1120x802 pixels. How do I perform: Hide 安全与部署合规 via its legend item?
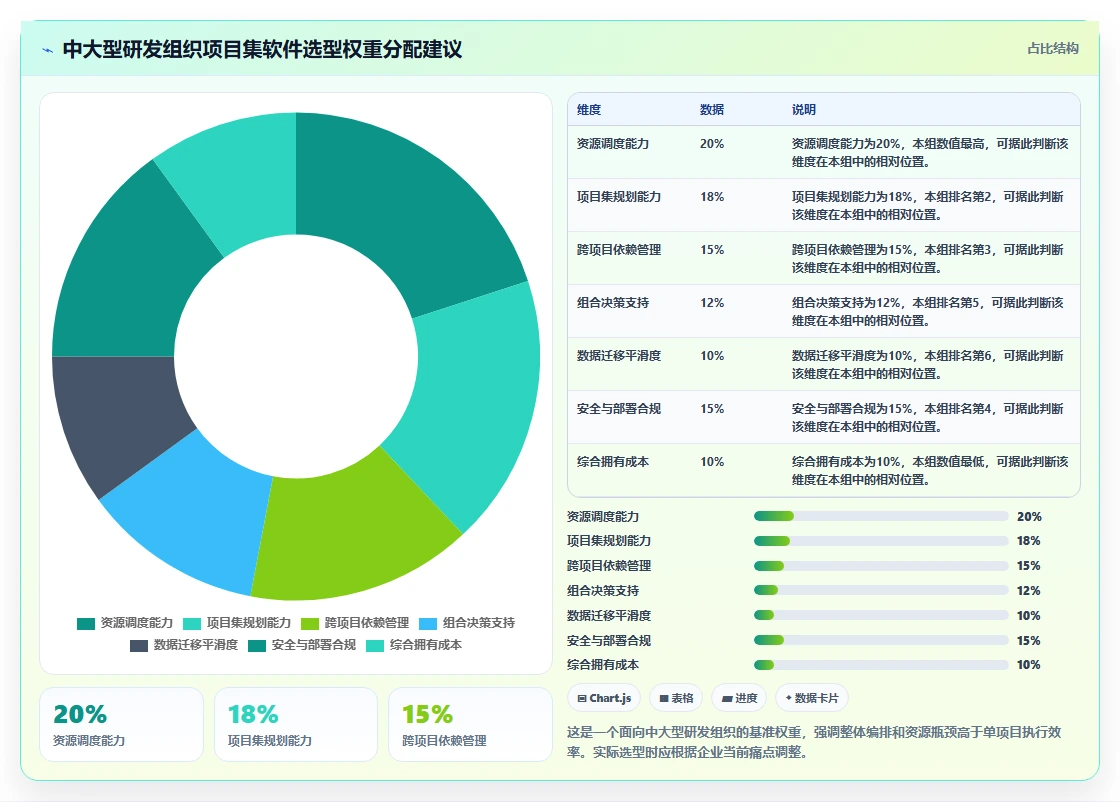point(302,645)
